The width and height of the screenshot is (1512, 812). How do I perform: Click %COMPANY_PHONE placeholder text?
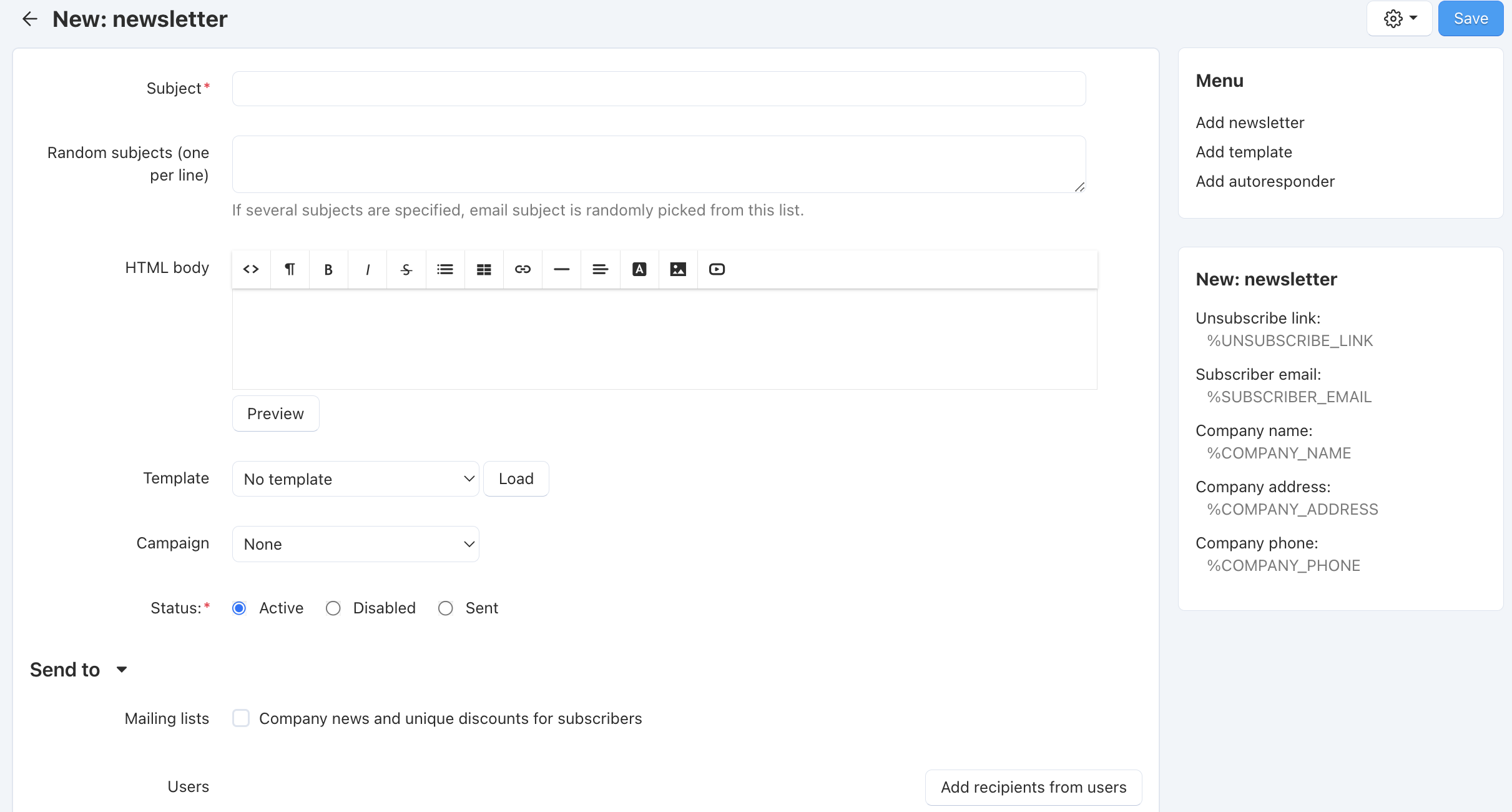point(1284,566)
